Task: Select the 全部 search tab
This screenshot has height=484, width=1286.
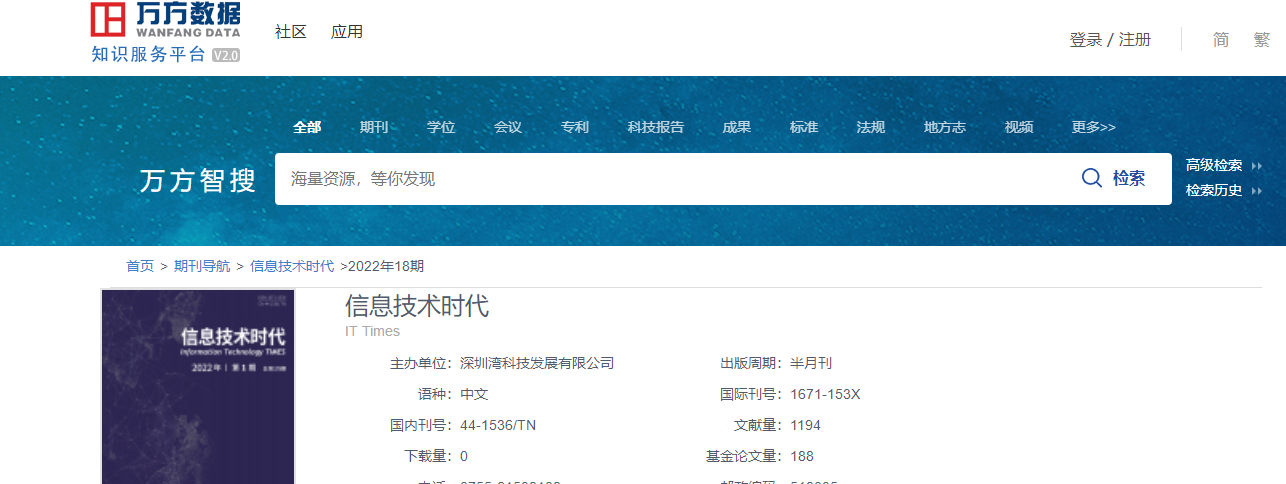Action: click(x=307, y=127)
